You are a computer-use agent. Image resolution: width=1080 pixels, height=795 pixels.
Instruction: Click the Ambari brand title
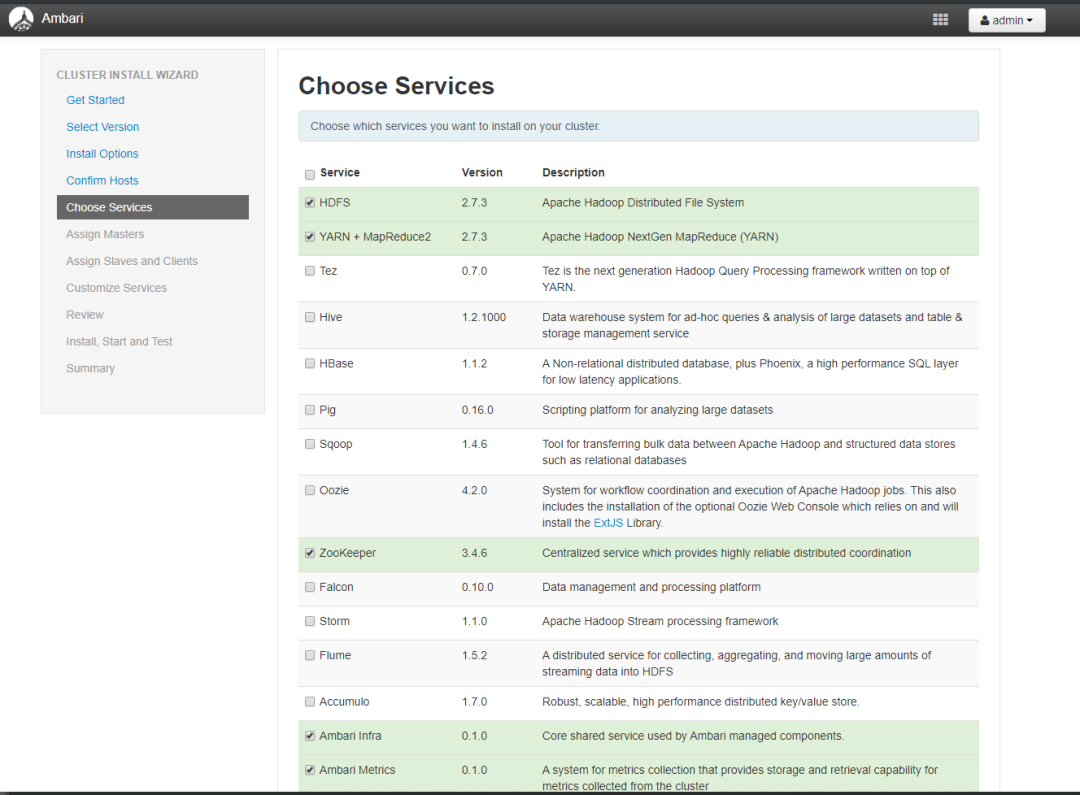62,19
